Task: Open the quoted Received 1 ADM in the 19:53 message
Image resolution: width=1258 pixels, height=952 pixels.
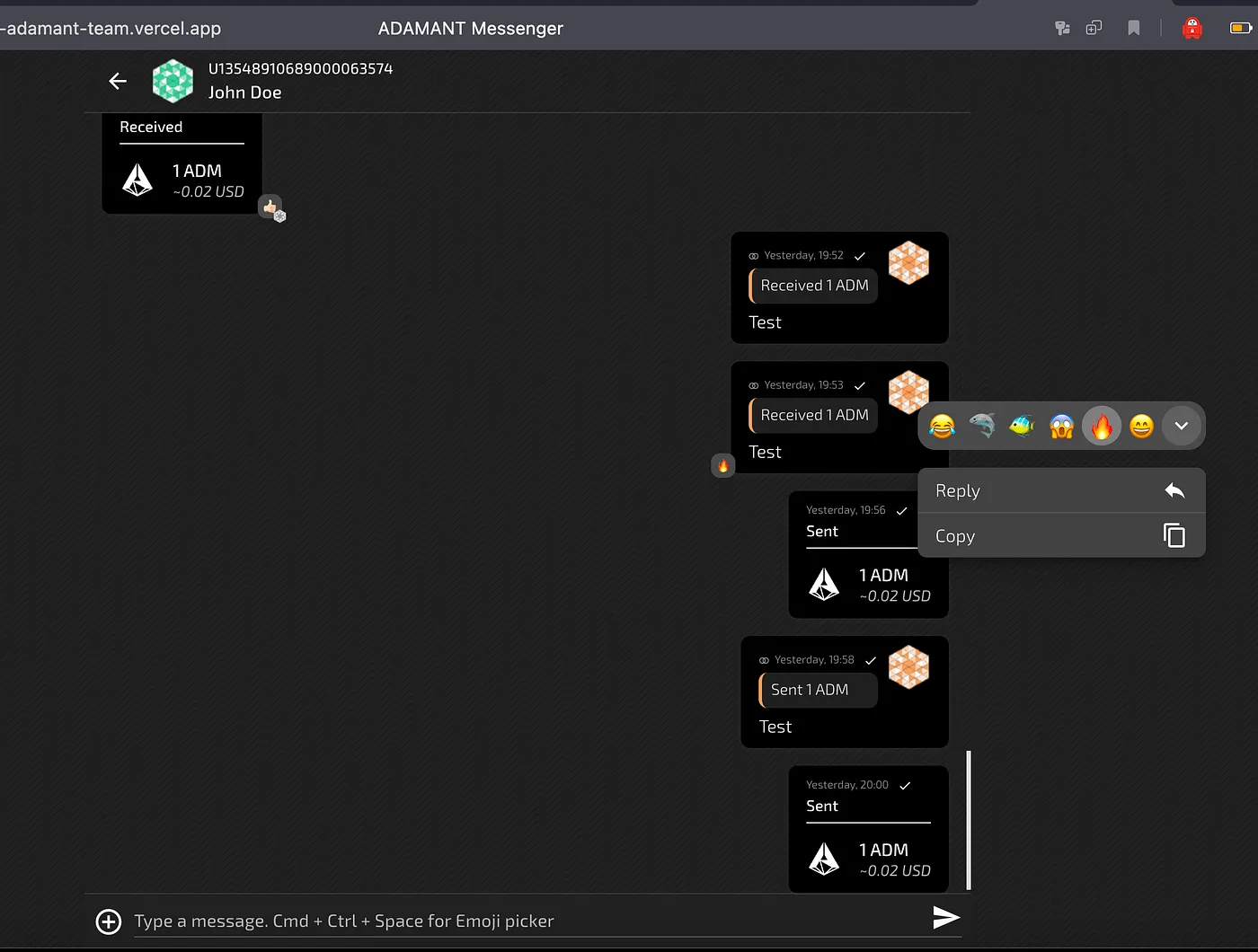Action: pyautogui.click(x=813, y=415)
